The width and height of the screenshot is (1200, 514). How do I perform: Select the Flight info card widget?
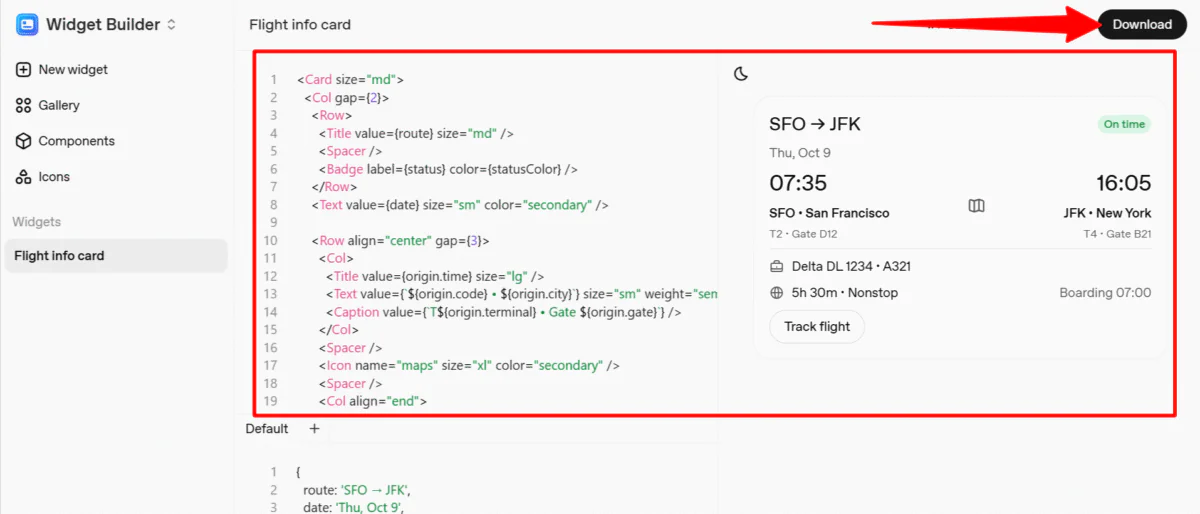(115, 256)
